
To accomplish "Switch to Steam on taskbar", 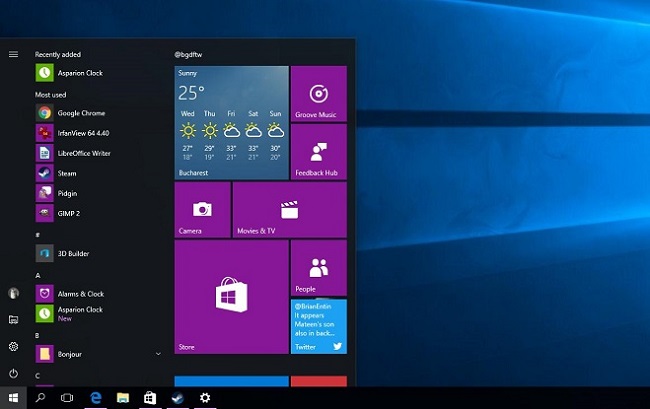I will coord(177,398).
